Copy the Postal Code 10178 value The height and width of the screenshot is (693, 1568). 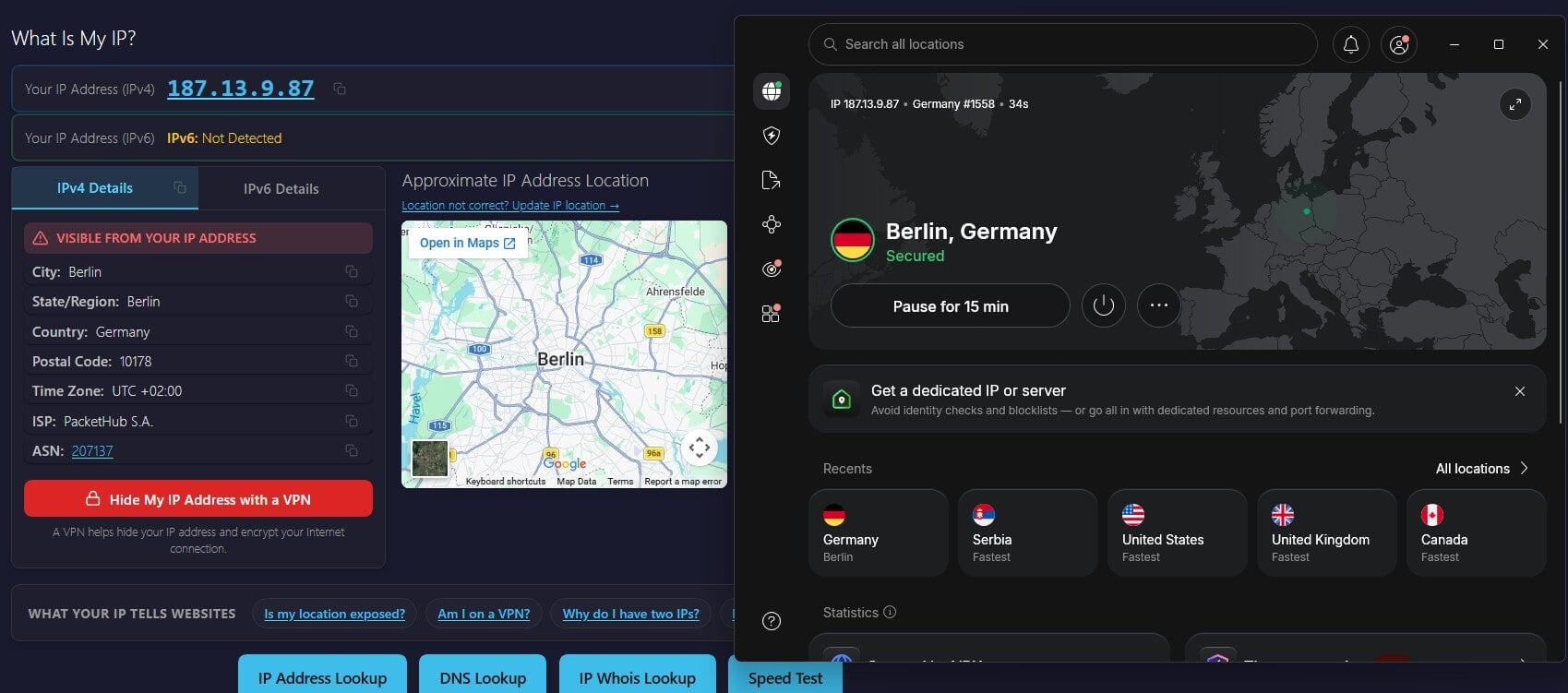point(352,361)
